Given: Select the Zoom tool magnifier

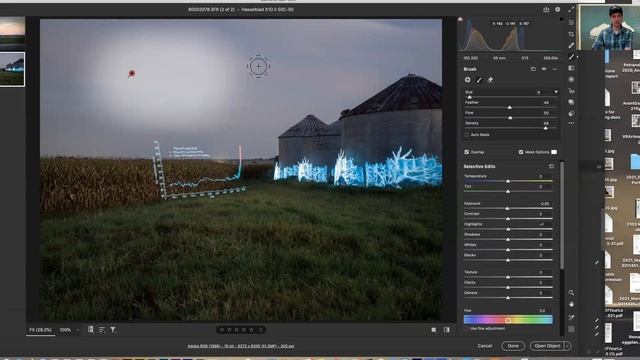Looking at the screenshot, I should (571, 293).
